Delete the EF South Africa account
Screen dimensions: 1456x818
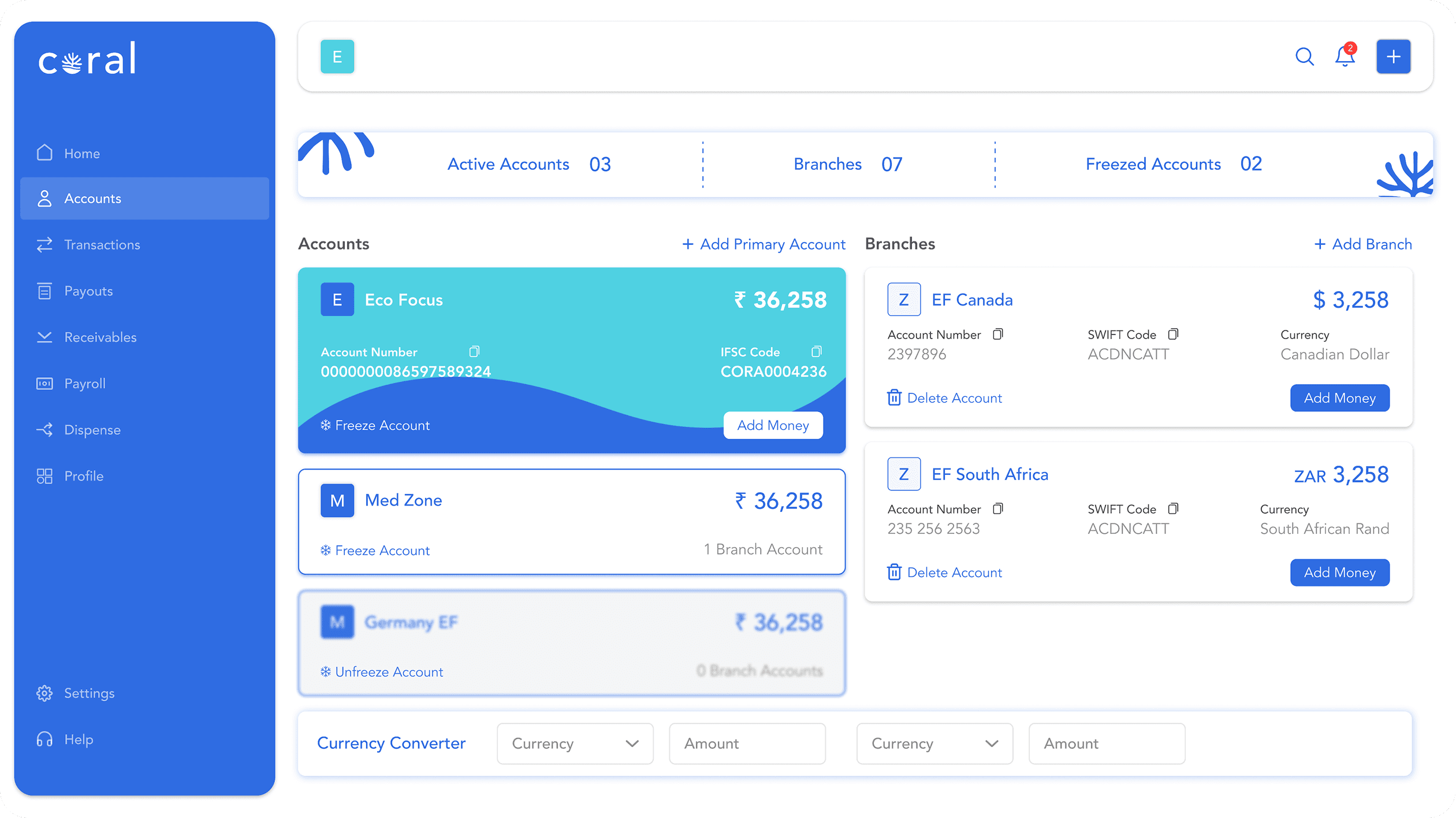[945, 572]
